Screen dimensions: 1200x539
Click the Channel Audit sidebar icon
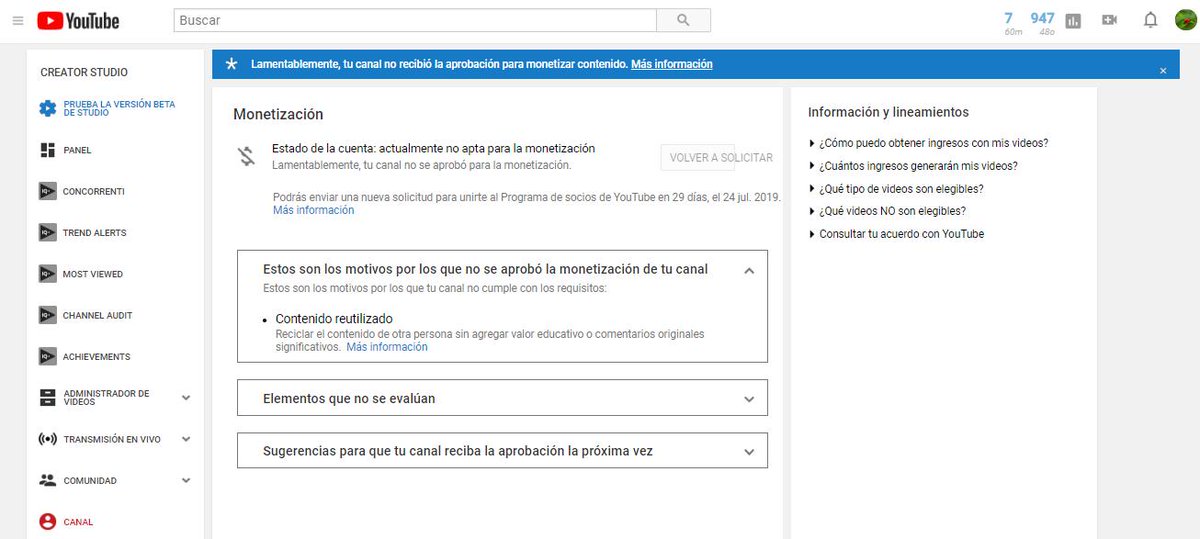[47, 315]
